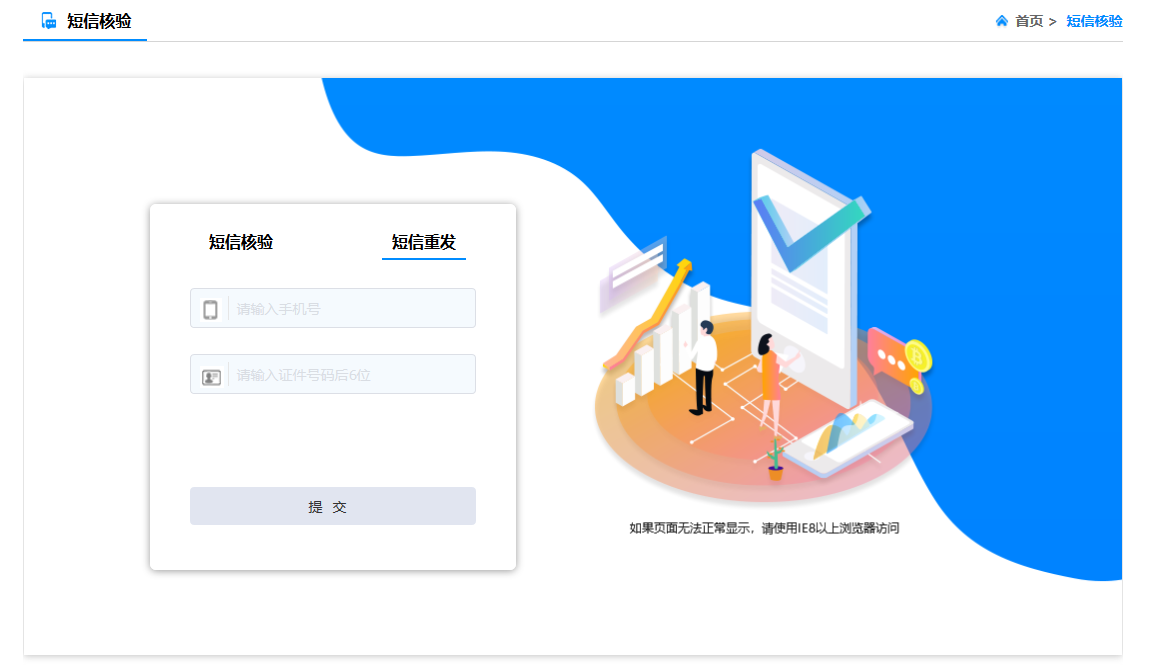Screen dimensions: 1169x667
Task: Click the man in white shirt figure
Action: coord(702,367)
